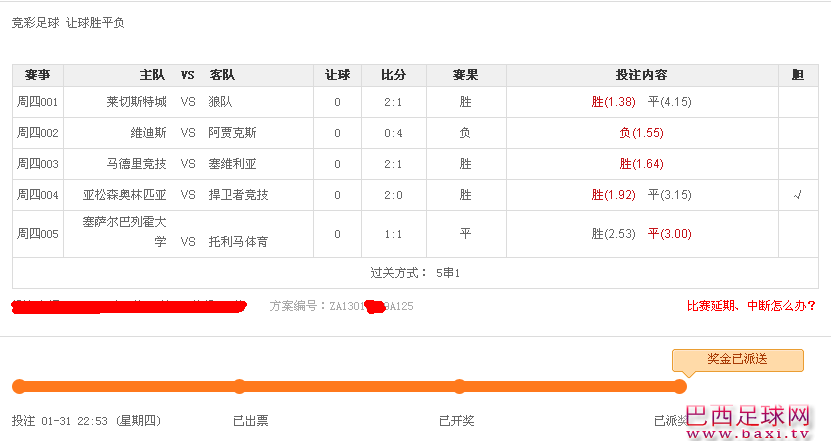Select match code 周四001

tap(38, 102)
